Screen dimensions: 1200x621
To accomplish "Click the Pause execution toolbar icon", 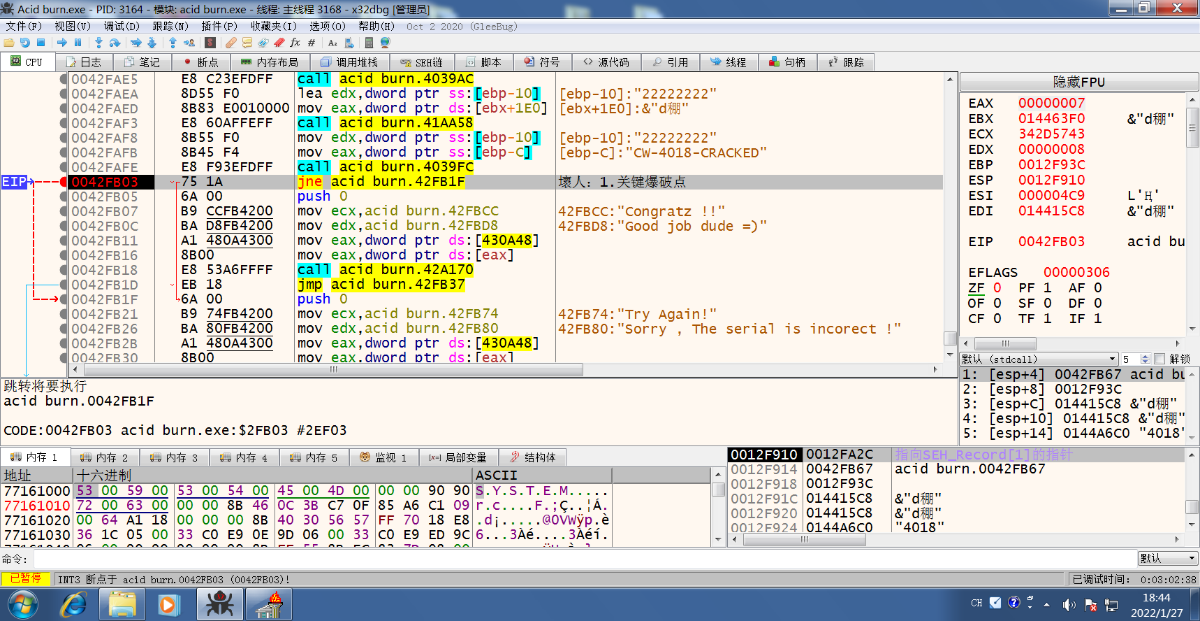I will click(x=78, y=43).
